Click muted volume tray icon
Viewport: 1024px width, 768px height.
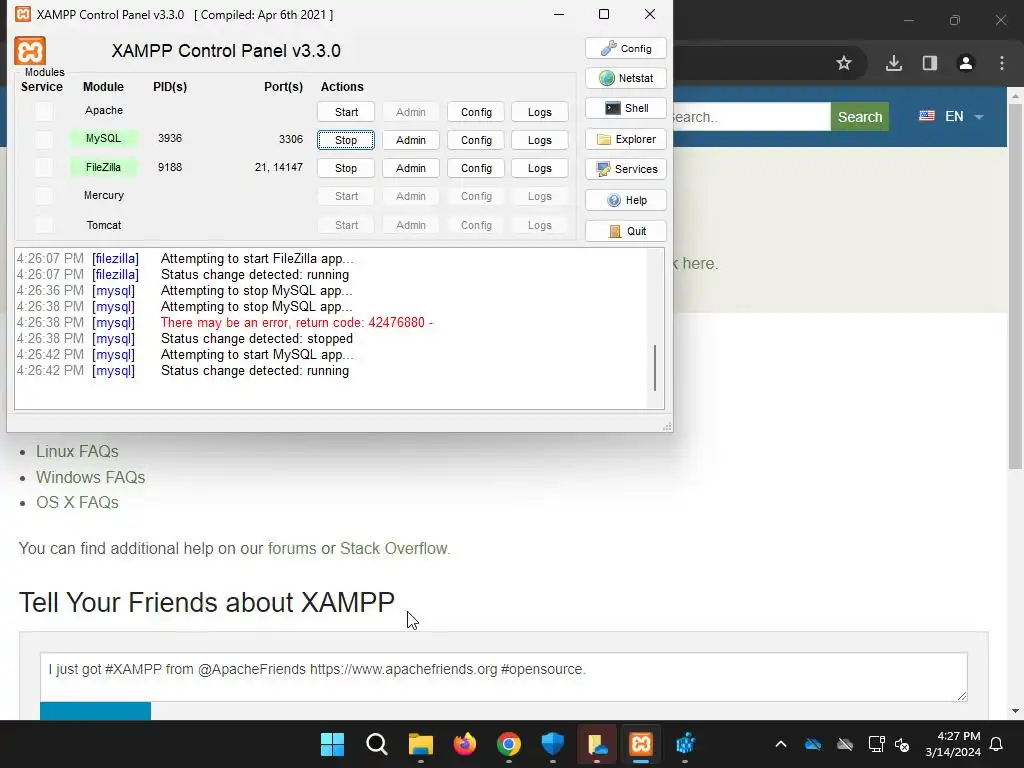903,744
